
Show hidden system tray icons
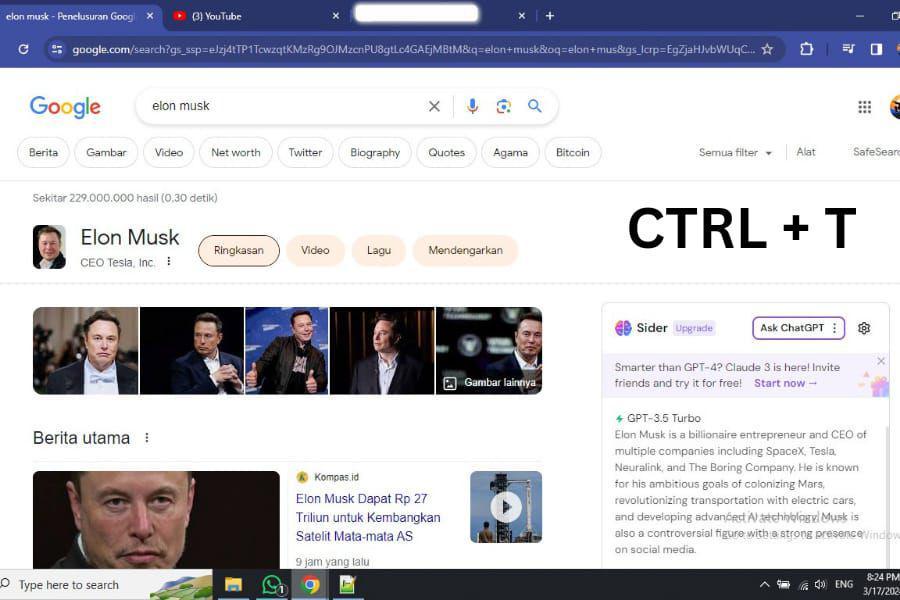[765, 584]
